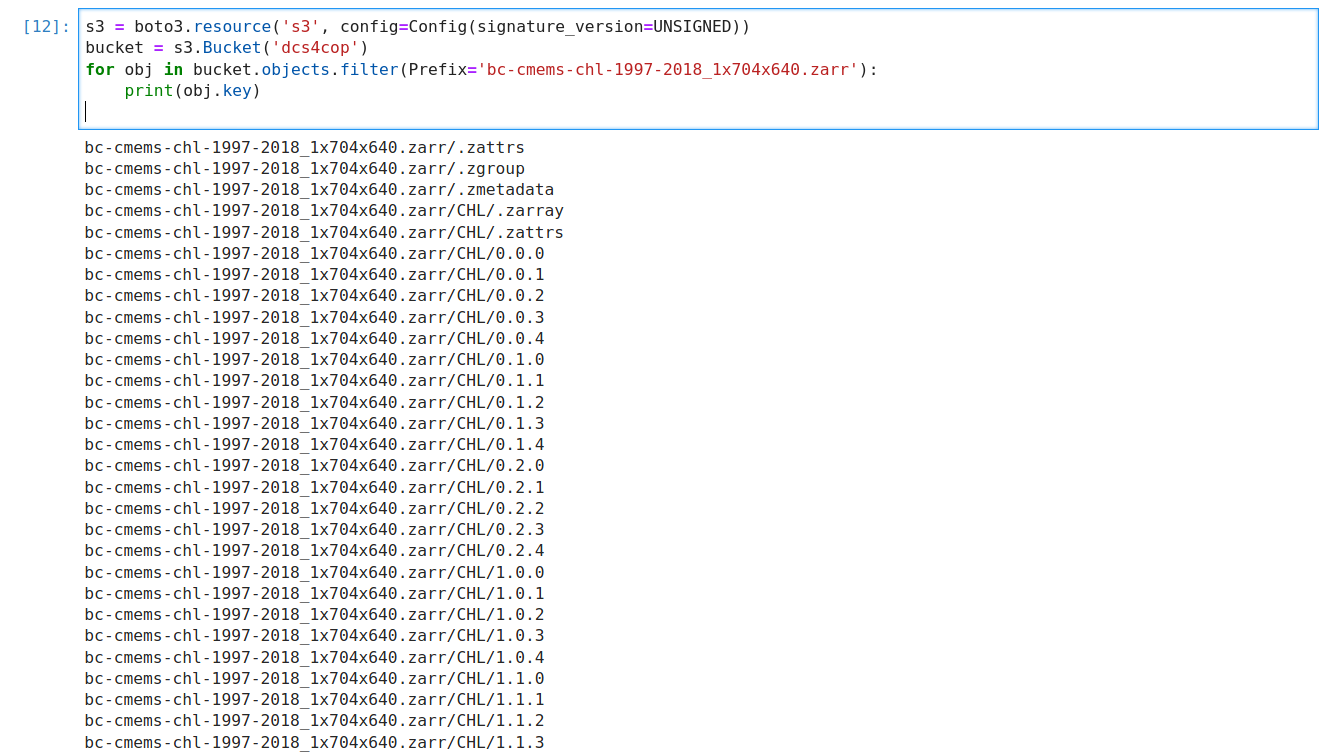Image resolution: width=1330 pixels, height=755 pixels.
Task: Select the 'dcs4cop' bucket name string
Action: tap(315, 47)
